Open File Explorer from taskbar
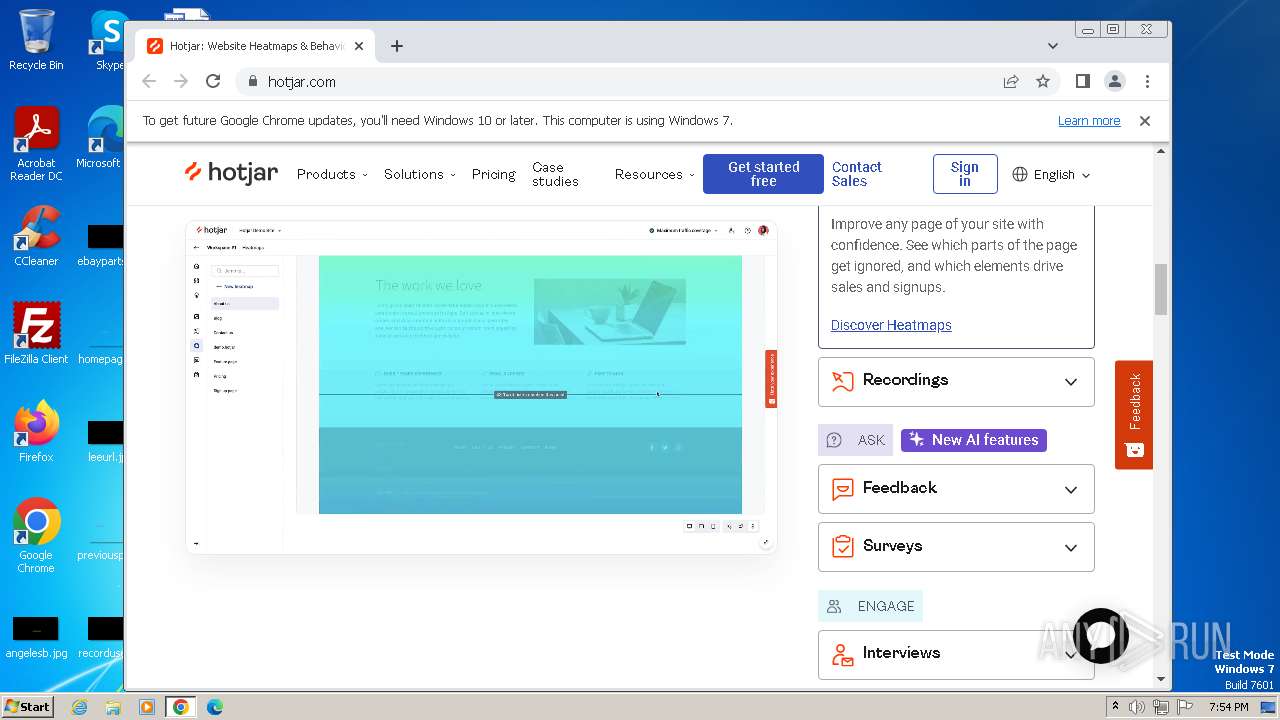Viewport: 1280px width, 720px height. point(113,707)
